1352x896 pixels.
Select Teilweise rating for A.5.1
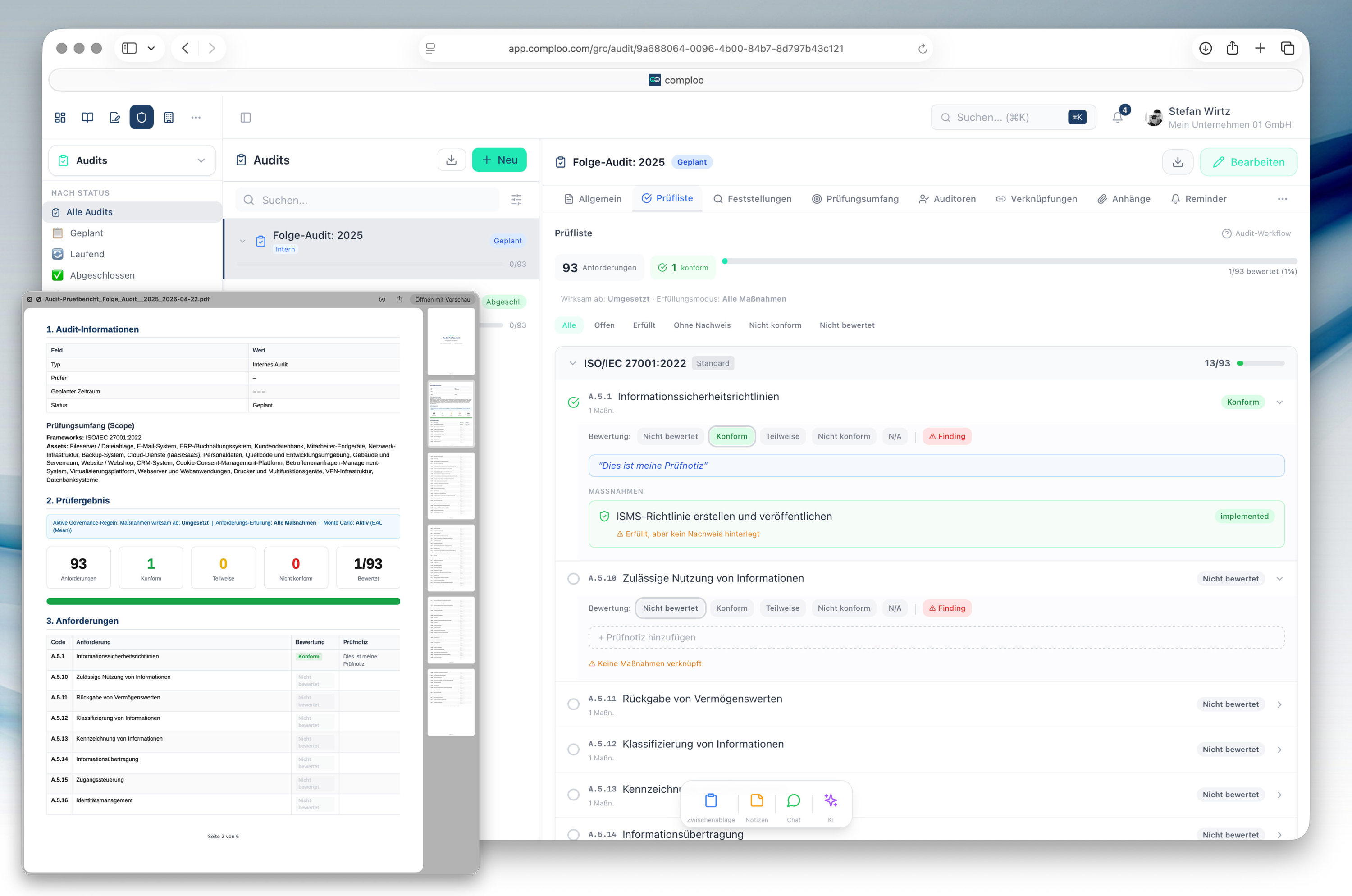[782, 436]
